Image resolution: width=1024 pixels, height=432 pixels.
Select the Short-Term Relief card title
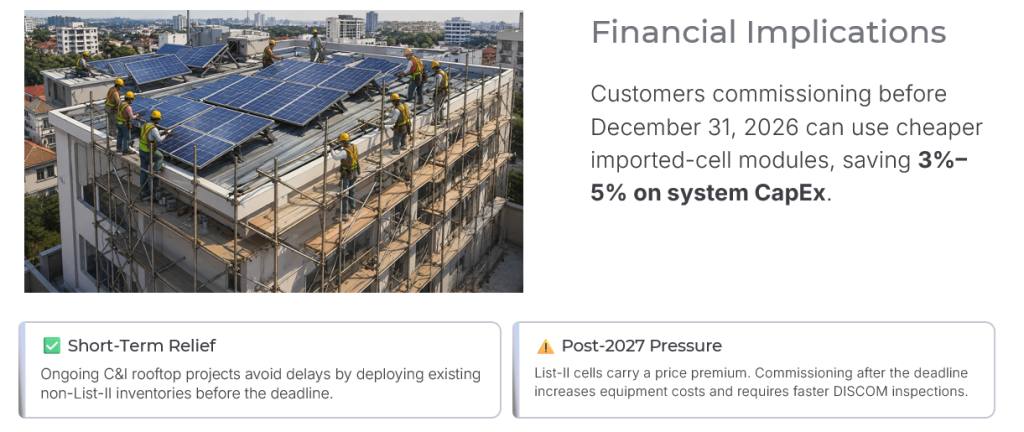click(x=142, y=346)
